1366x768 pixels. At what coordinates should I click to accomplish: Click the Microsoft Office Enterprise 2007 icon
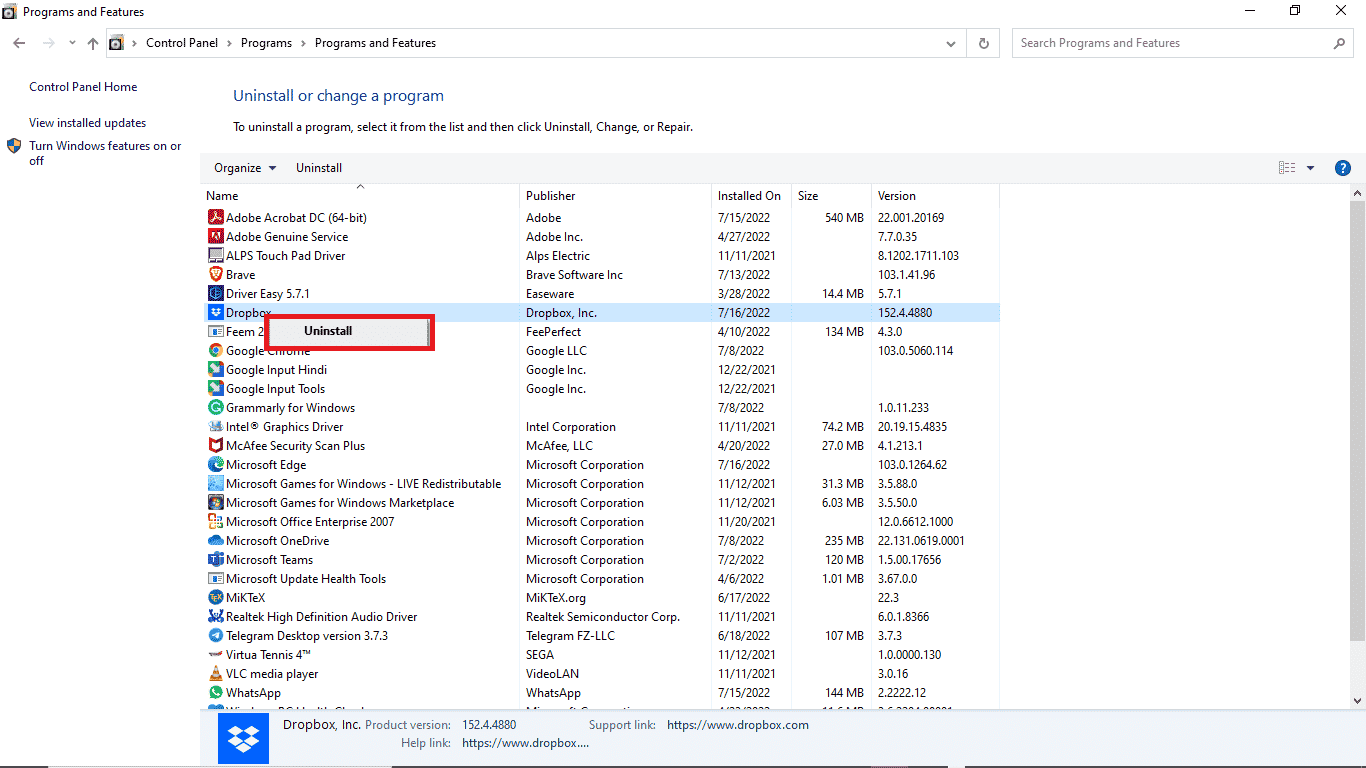tap(215, 521)
